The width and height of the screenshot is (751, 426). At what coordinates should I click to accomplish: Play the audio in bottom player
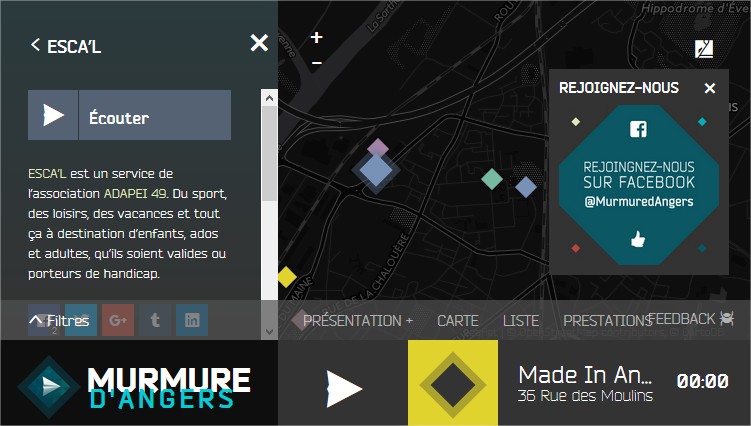pos(343,389)
